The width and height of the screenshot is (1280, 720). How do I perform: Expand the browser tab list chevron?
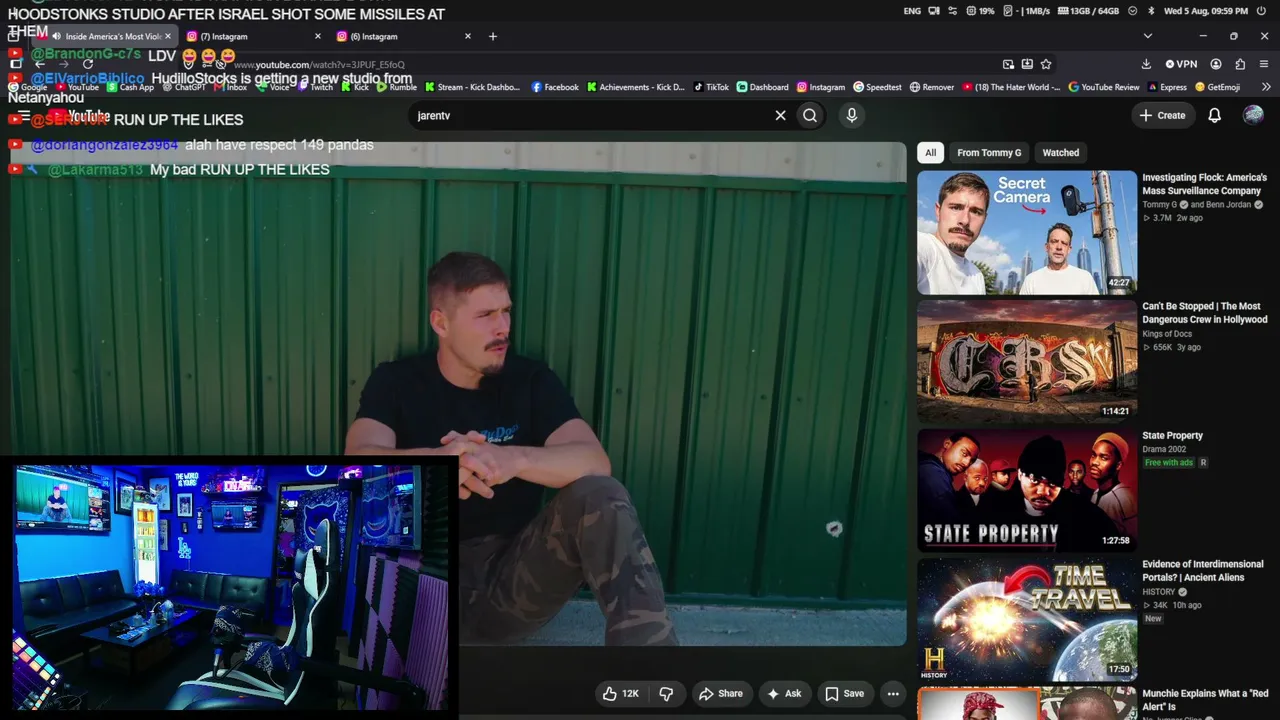(x=1148, y=36)
